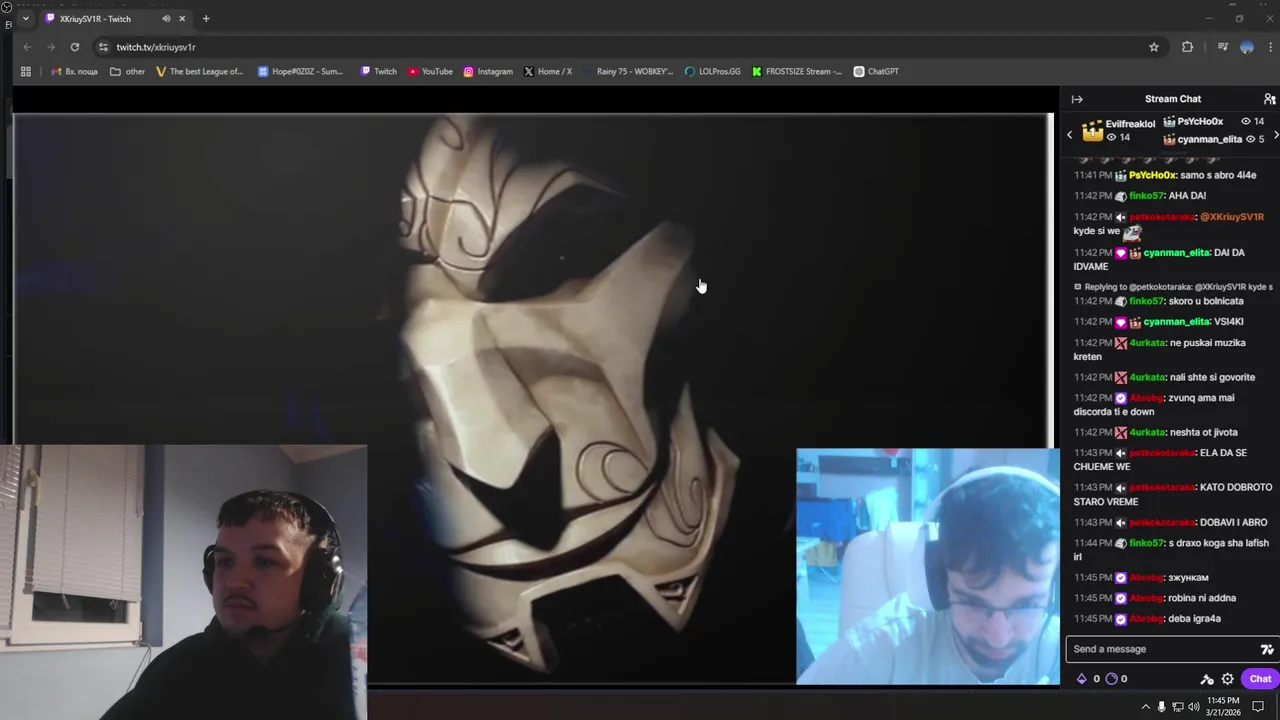The width and height of the screenshot is (1280, 720).
Task: Open the Instagram bookmark
Action: (x=488, y=71)
